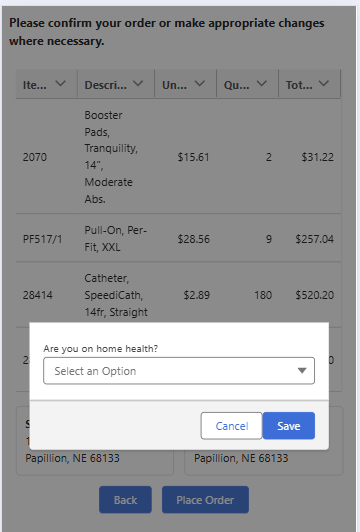Click the $15.61 unit price cell
The width and height of the screenshot is (360, 532).
click(193, 157)
